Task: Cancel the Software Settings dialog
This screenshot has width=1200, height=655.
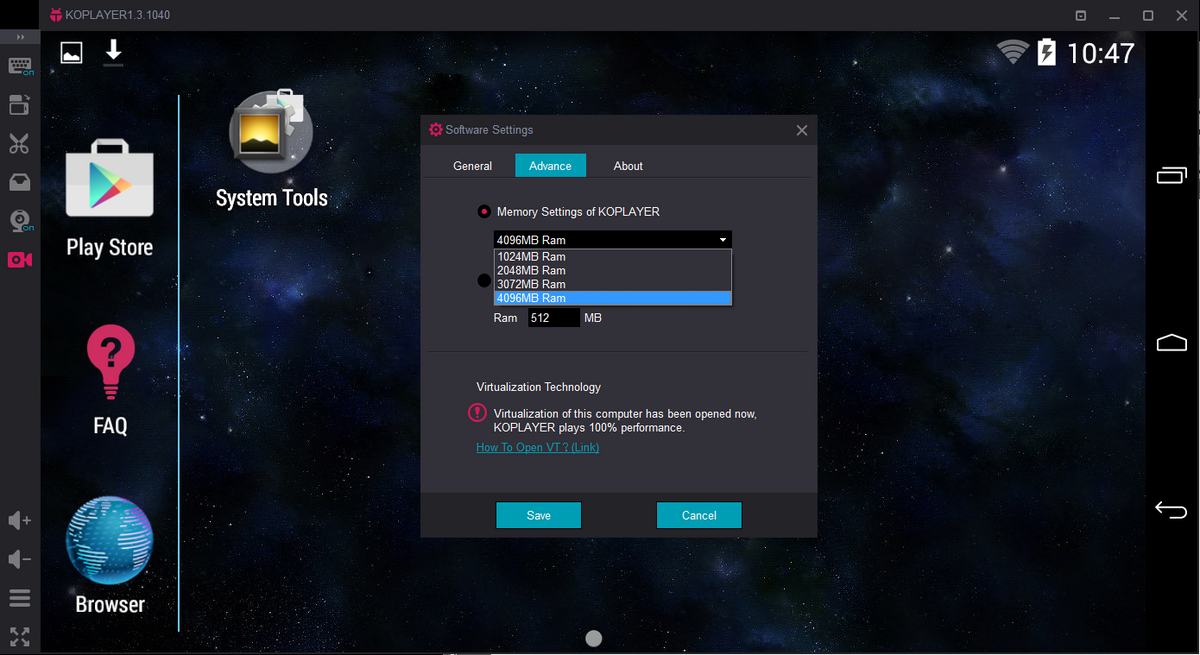Action: pos(699,515)
